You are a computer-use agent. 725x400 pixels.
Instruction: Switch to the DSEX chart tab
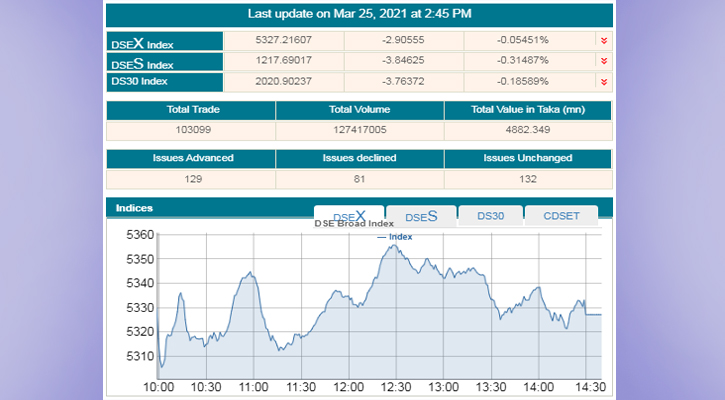point(348,216)
